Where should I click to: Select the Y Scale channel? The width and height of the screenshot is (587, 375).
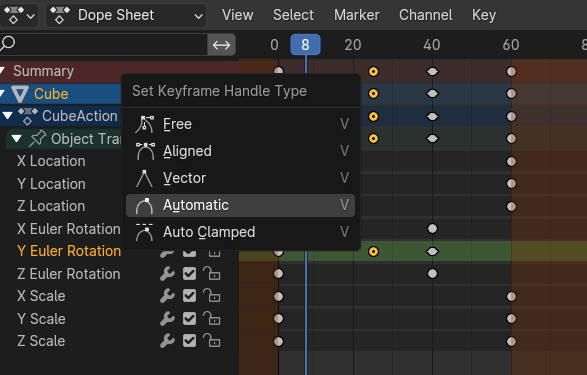coord(41,319)
